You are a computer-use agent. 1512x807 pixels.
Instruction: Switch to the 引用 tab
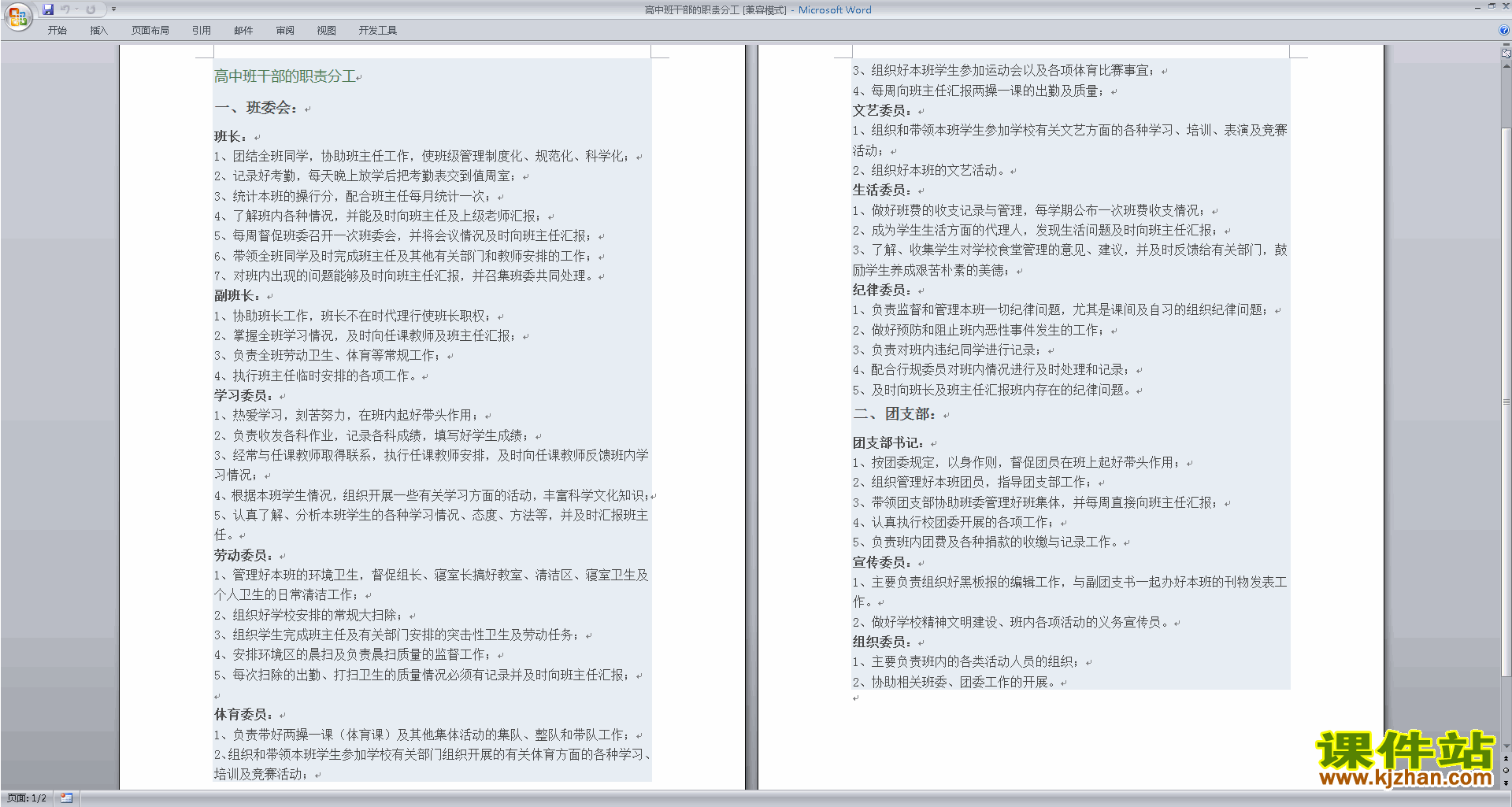(202, 31)
